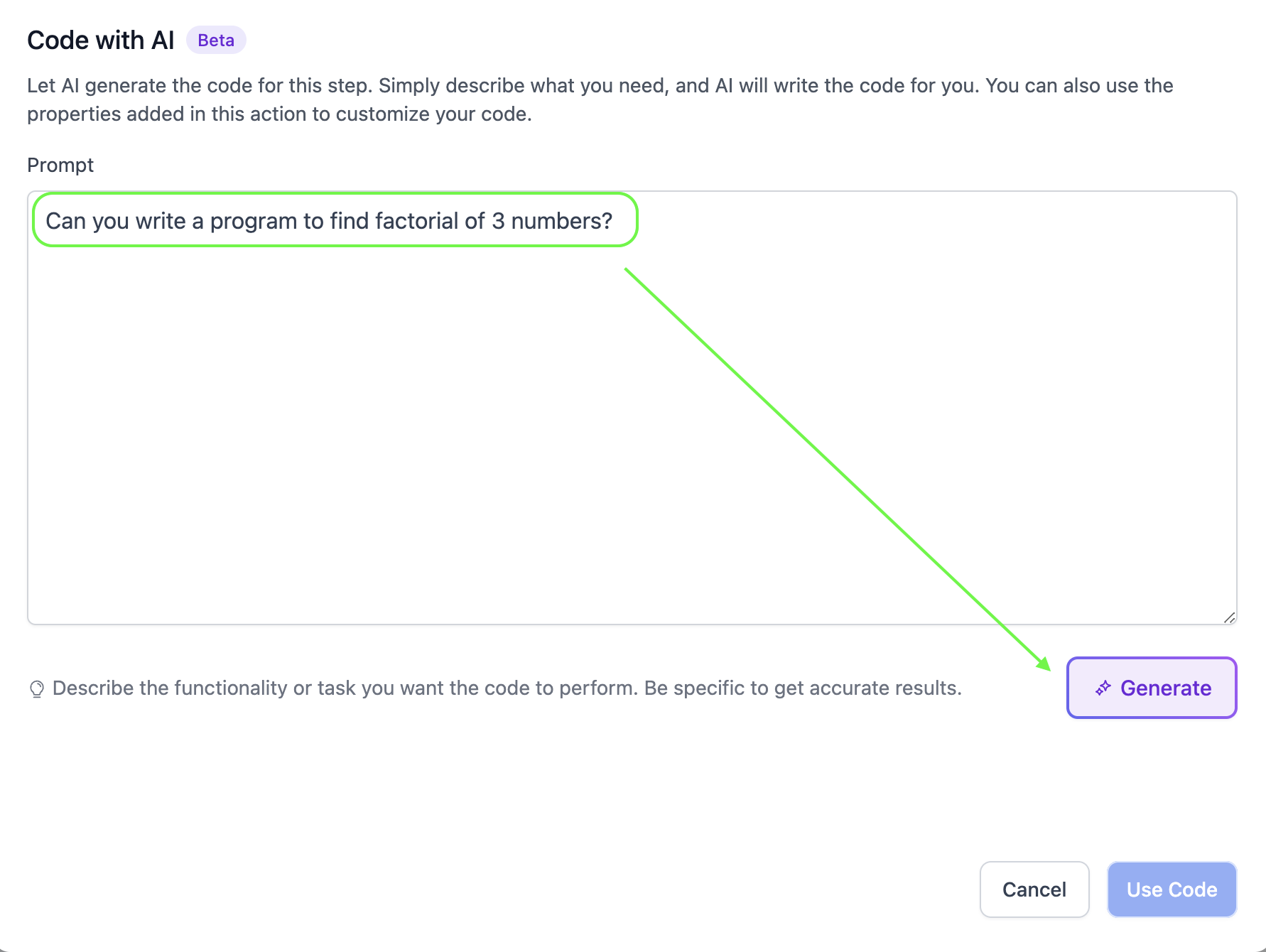Apply result with Use Code button
This screenshot has width=1266, height=952.
(1172, 889)
